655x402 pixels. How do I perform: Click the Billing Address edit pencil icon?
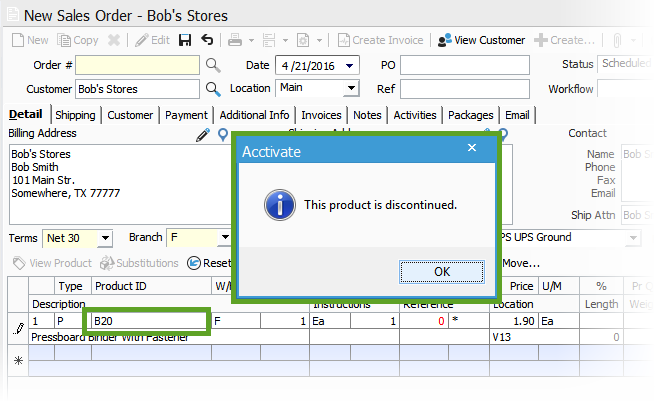point(203,134)
